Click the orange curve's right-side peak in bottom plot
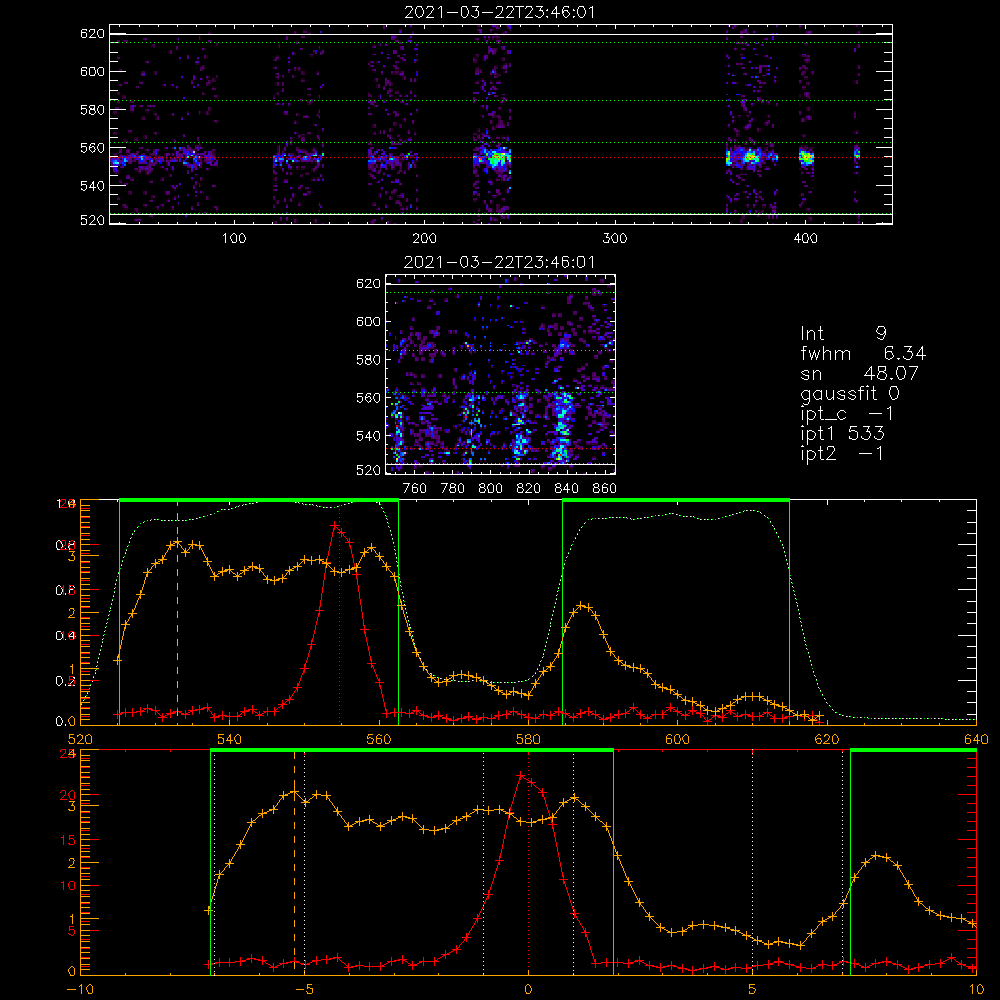 pos(876,855)
